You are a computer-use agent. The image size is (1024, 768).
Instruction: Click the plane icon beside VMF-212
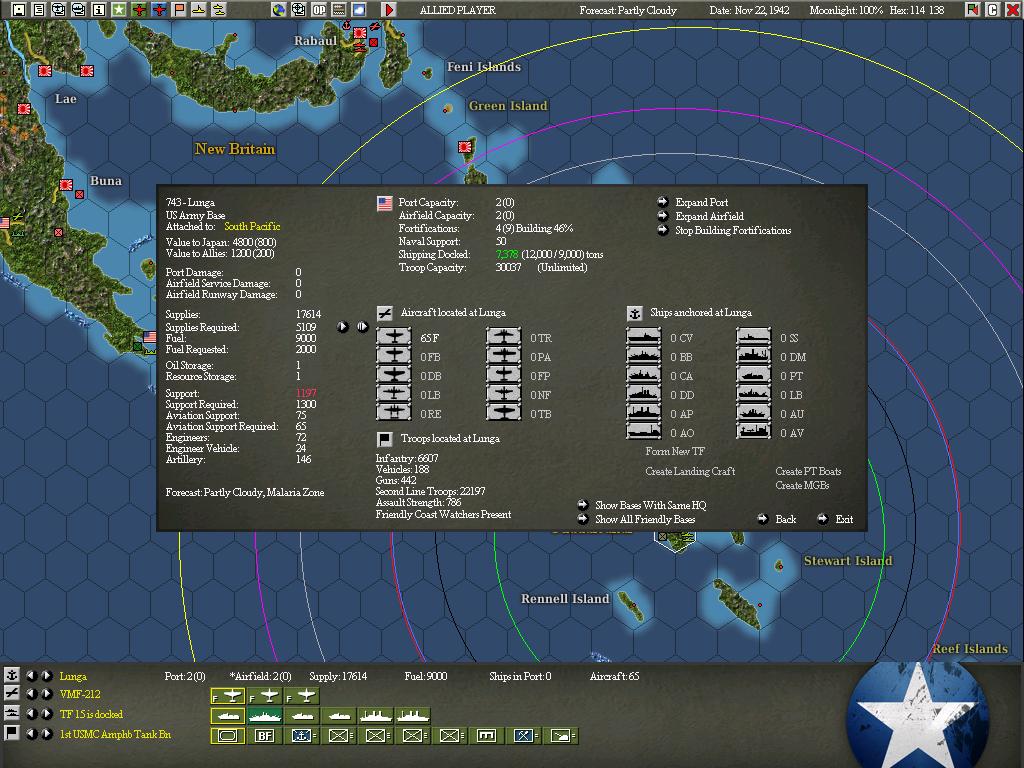click(11, 694)
